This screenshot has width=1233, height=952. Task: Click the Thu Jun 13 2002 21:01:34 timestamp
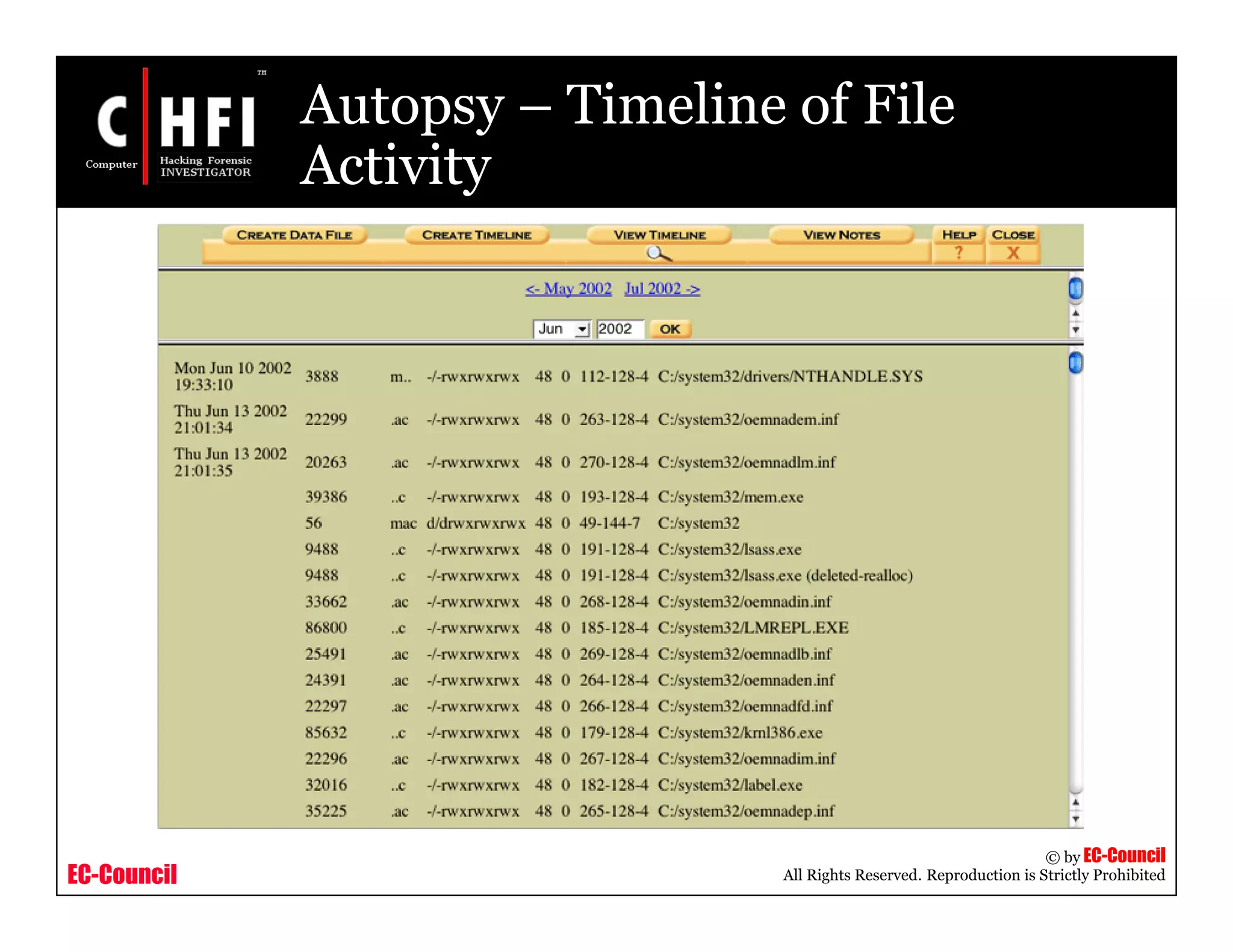point(231,419)
